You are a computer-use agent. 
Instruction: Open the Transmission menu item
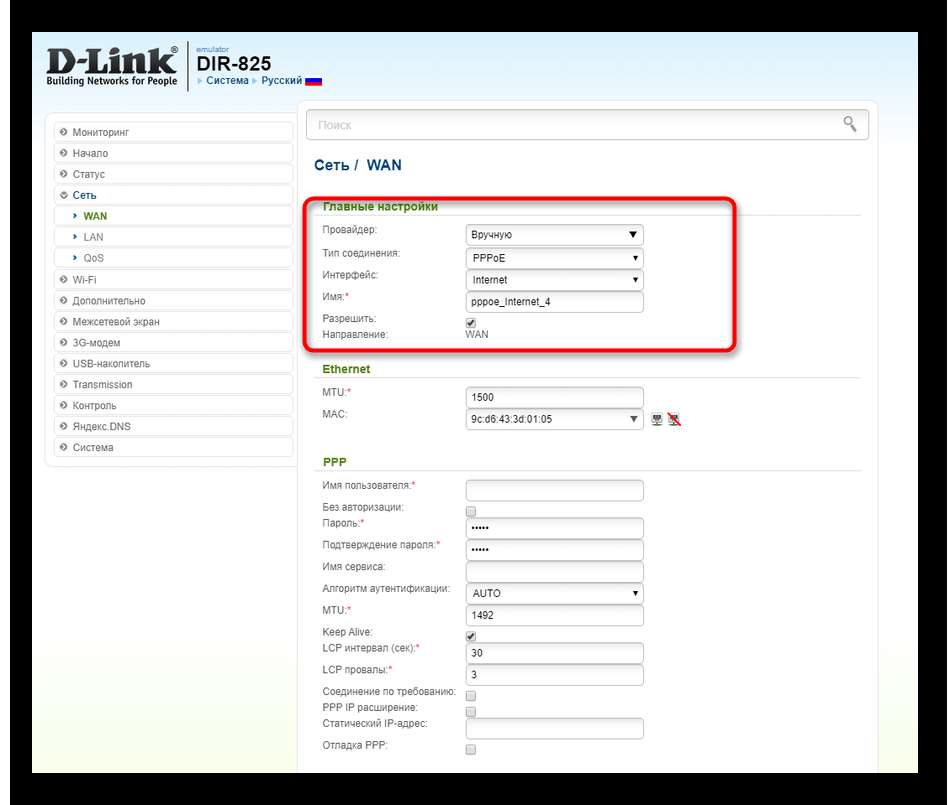pyautogui.click(x=173, y=385)
